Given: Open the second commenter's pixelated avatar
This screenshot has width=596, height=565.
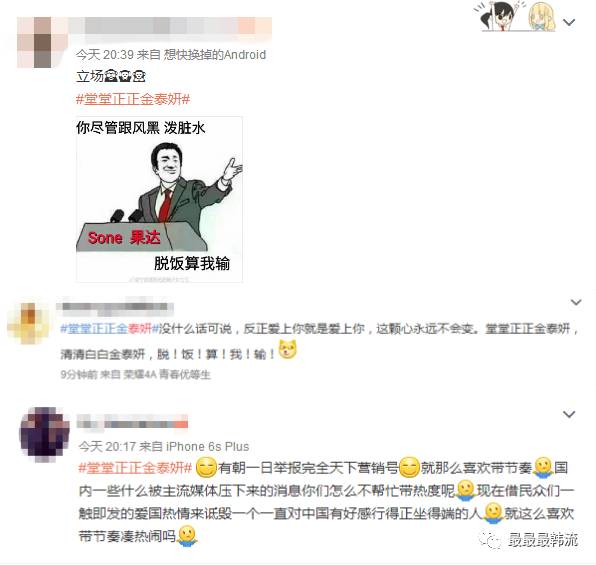Looking at the screenshot, I should 28,323.
